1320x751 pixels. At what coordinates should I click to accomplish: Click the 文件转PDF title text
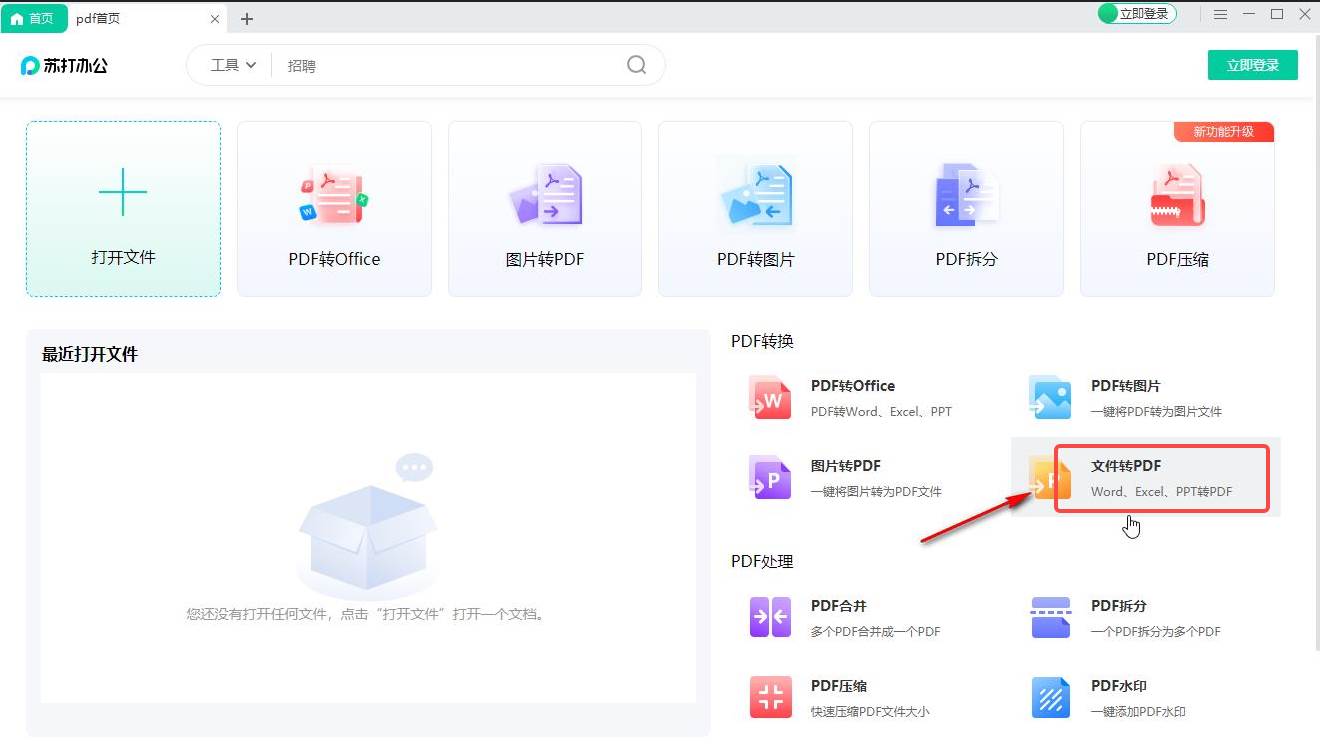coord(1126,466)
